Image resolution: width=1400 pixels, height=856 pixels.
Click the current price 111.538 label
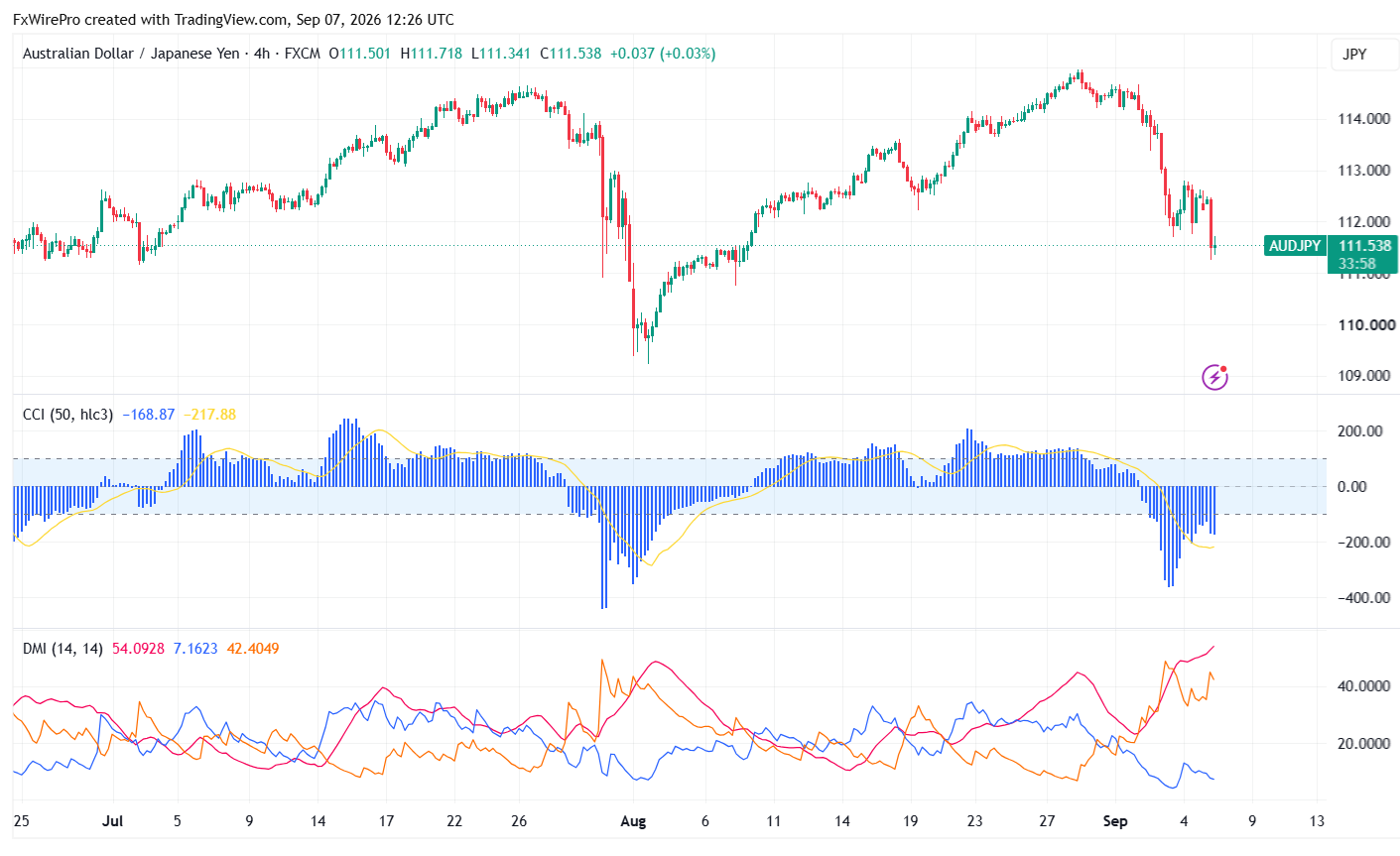[x=1364, y=246]
